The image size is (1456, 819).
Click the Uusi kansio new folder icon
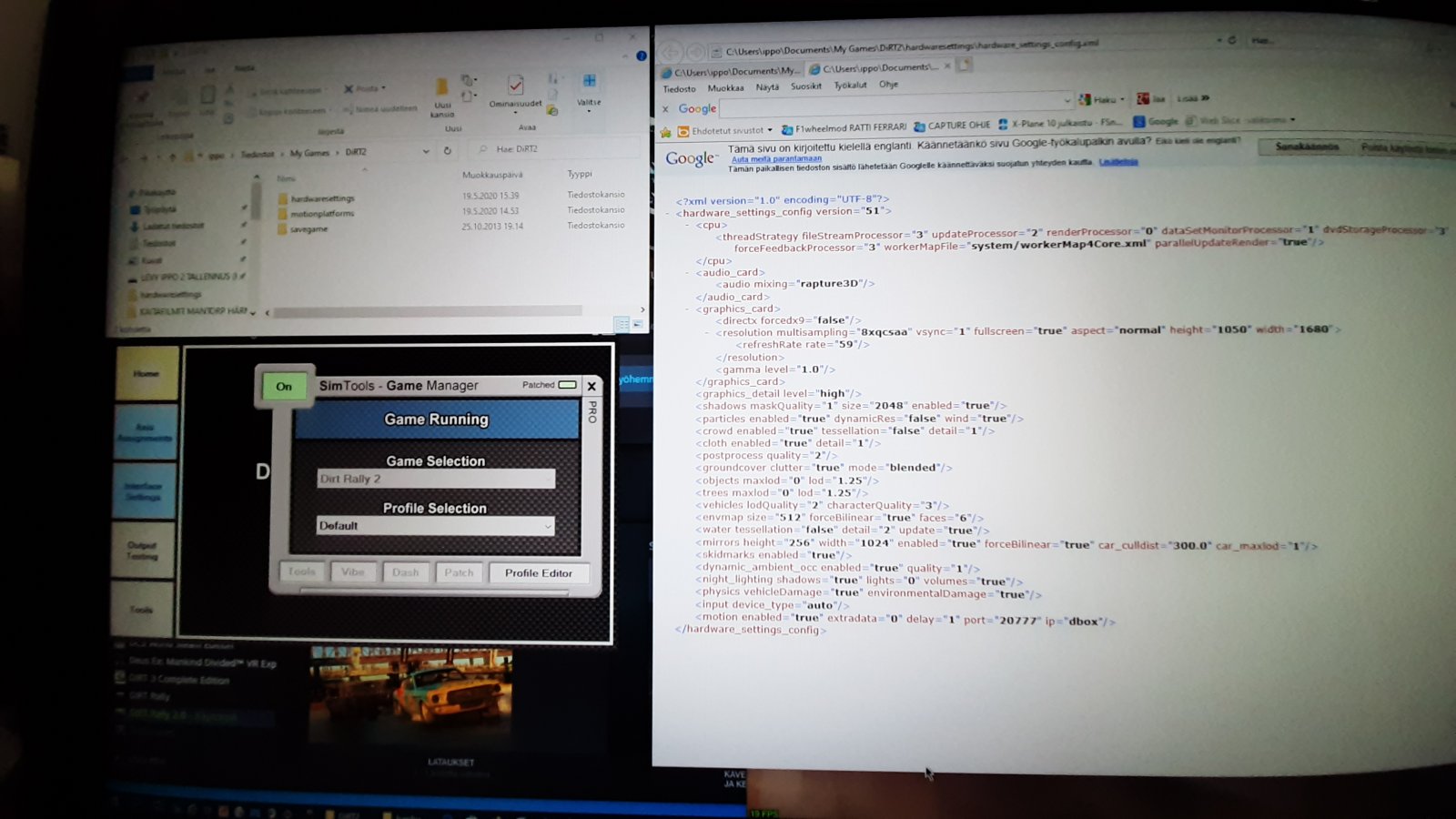[x=442, y=96]
